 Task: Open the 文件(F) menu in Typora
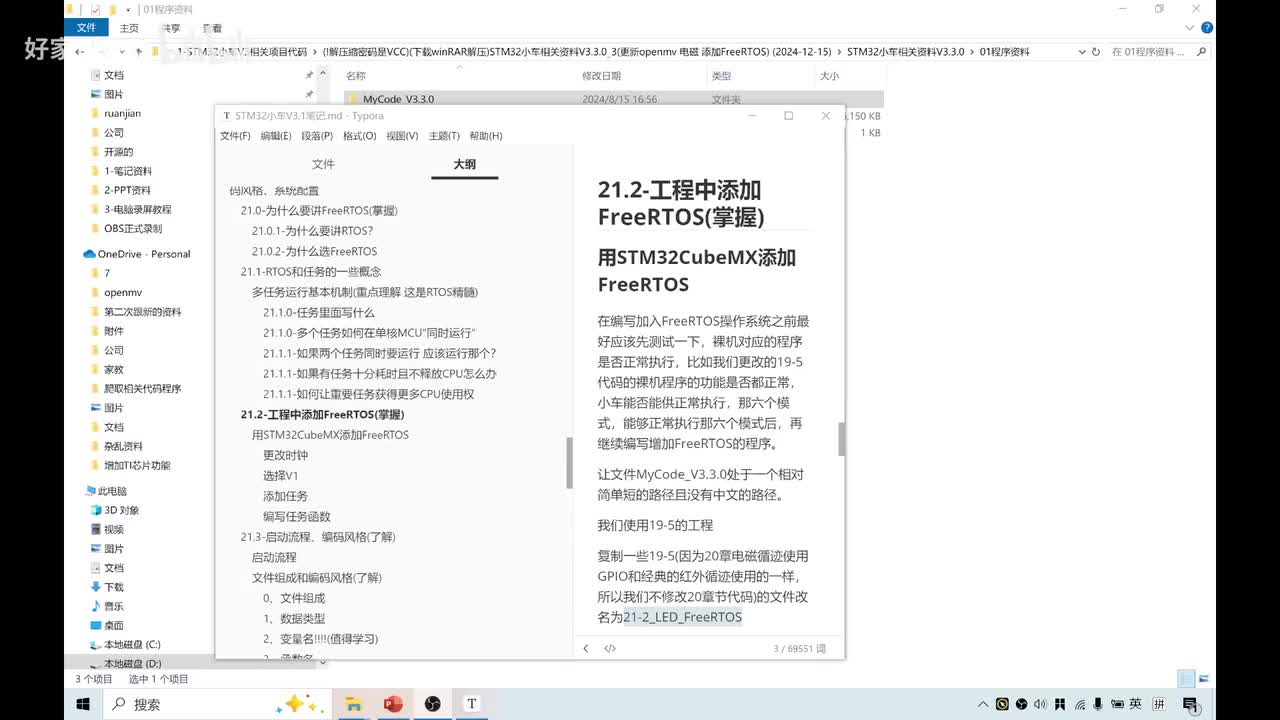tap(235, 136)
